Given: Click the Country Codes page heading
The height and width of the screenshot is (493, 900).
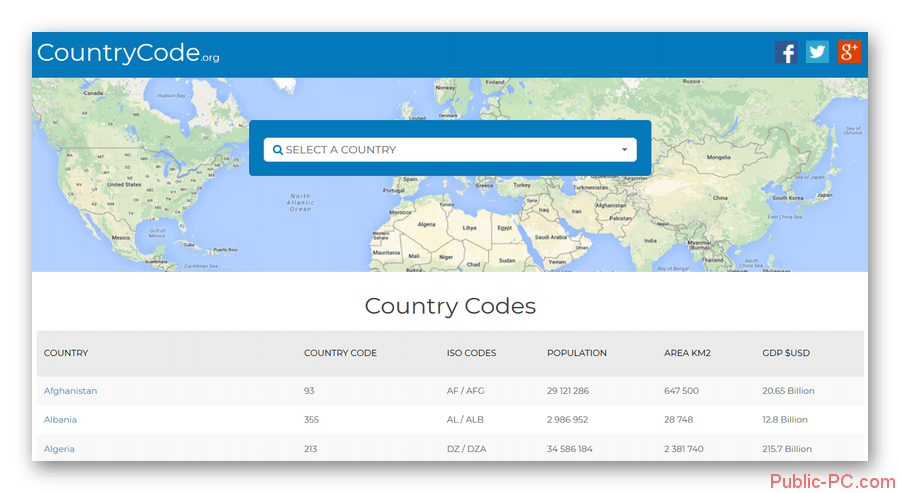Looking at the screenshot, I should [450, 306].
